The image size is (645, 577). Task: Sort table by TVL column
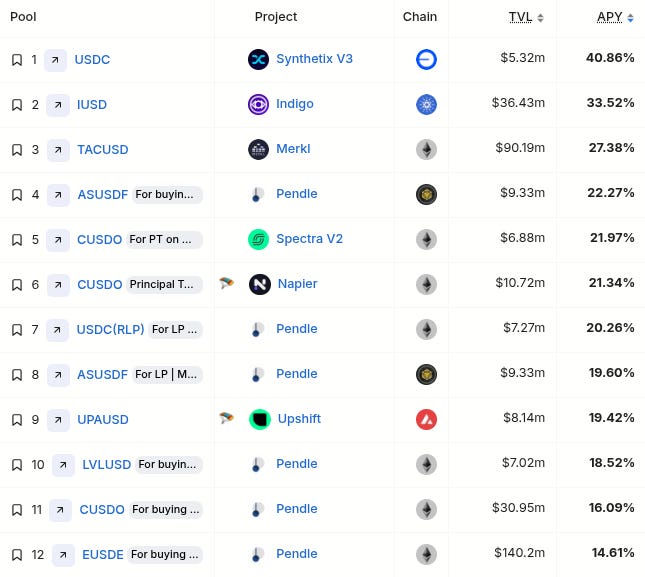[526, 17]
